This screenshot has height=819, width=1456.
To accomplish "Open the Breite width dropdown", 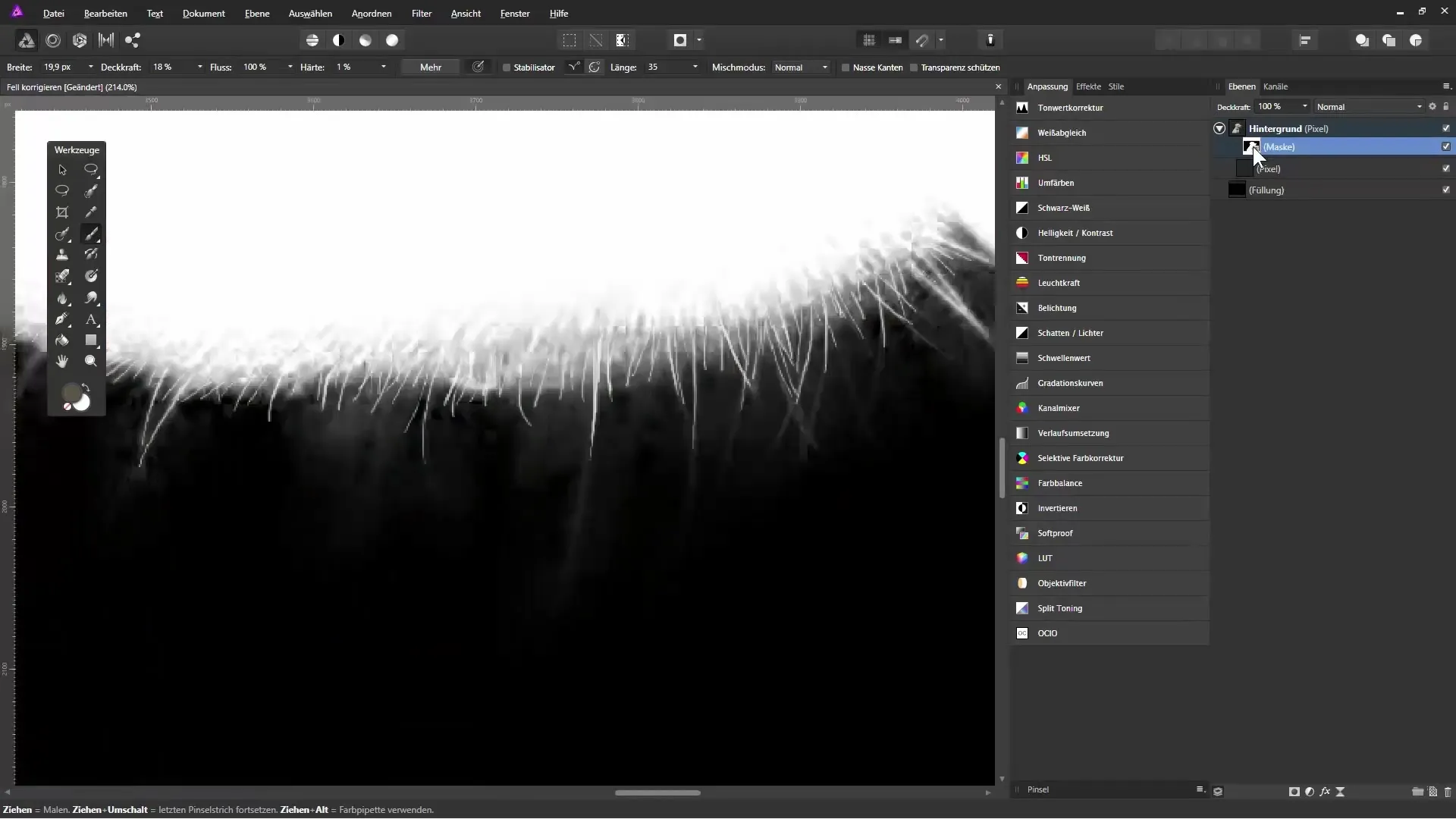I will [91, 67].
